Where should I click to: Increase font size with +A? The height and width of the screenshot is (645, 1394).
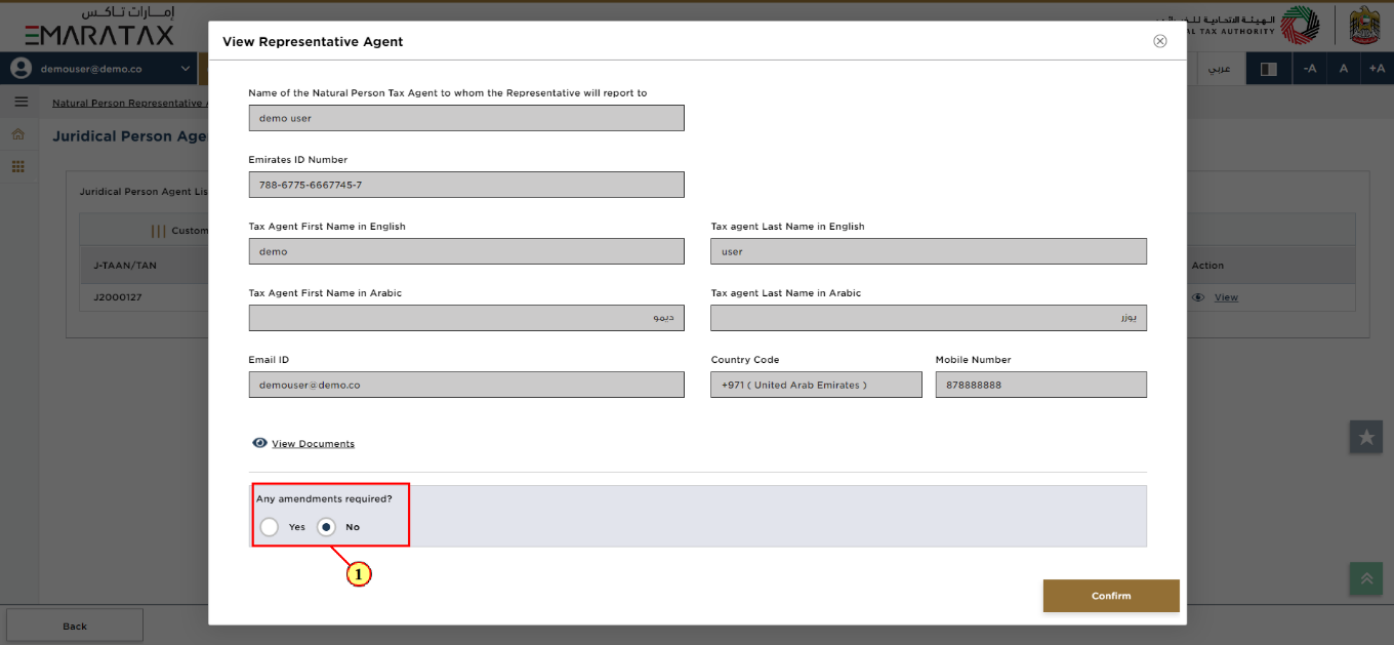click(1377, 69)
